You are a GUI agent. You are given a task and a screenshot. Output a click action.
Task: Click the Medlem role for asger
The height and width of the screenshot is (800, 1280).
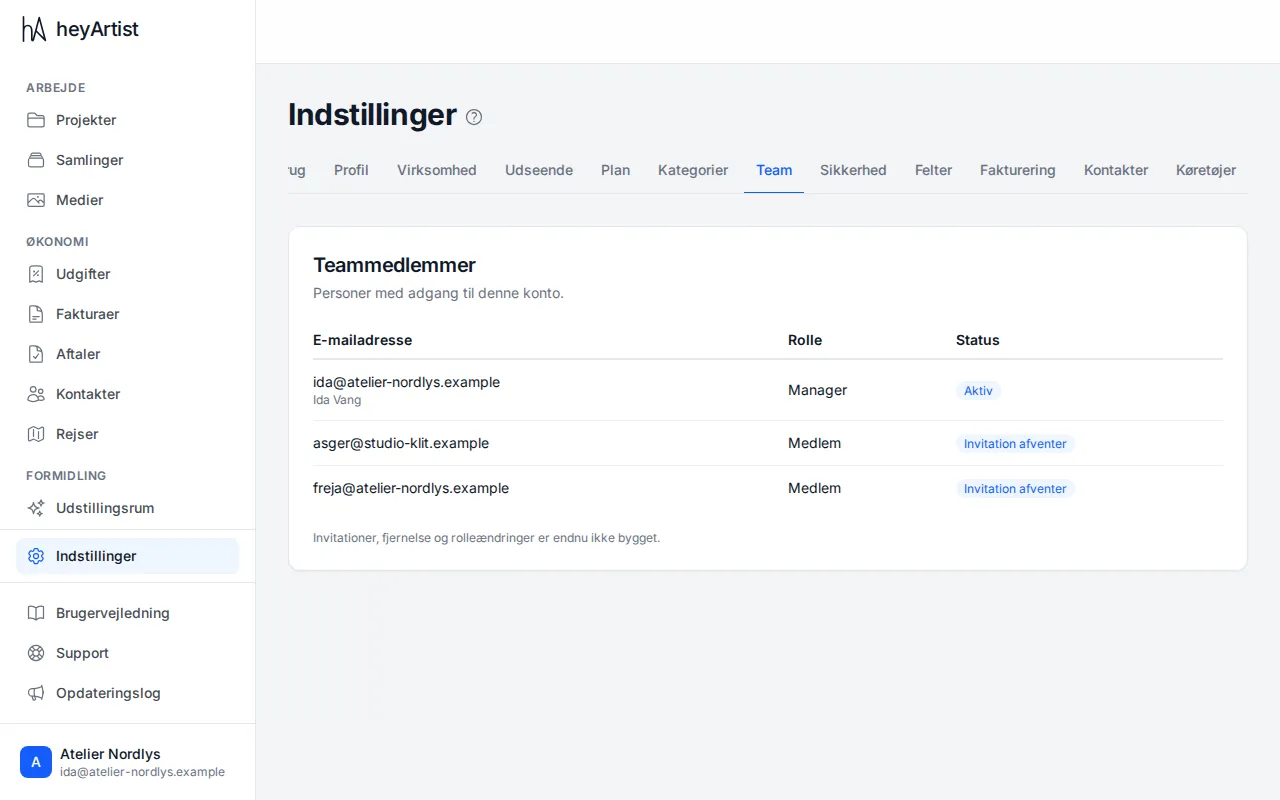[x=814, y=443]
